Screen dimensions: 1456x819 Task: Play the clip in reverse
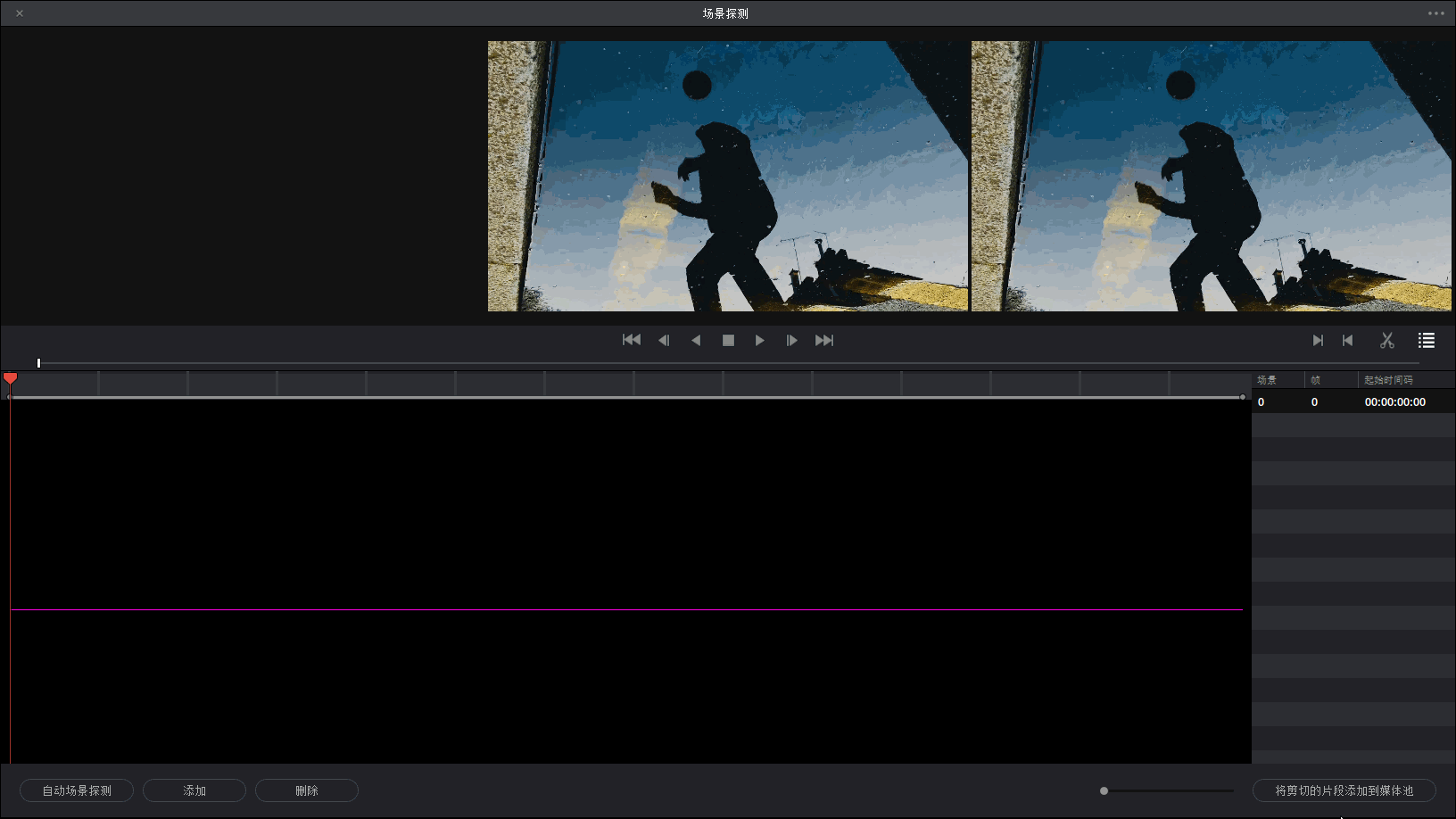(x=696, y=340)
